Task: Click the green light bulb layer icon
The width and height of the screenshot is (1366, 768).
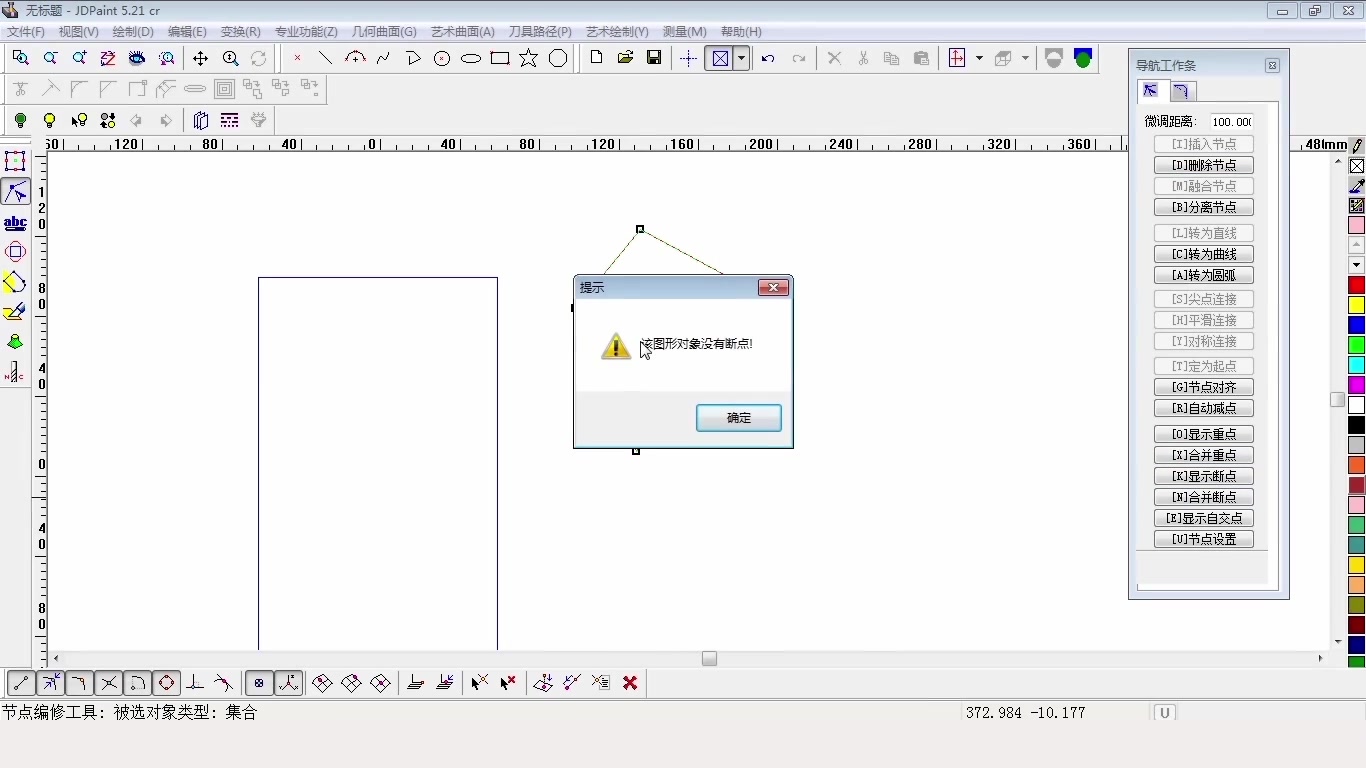Action: pos(20,120)
